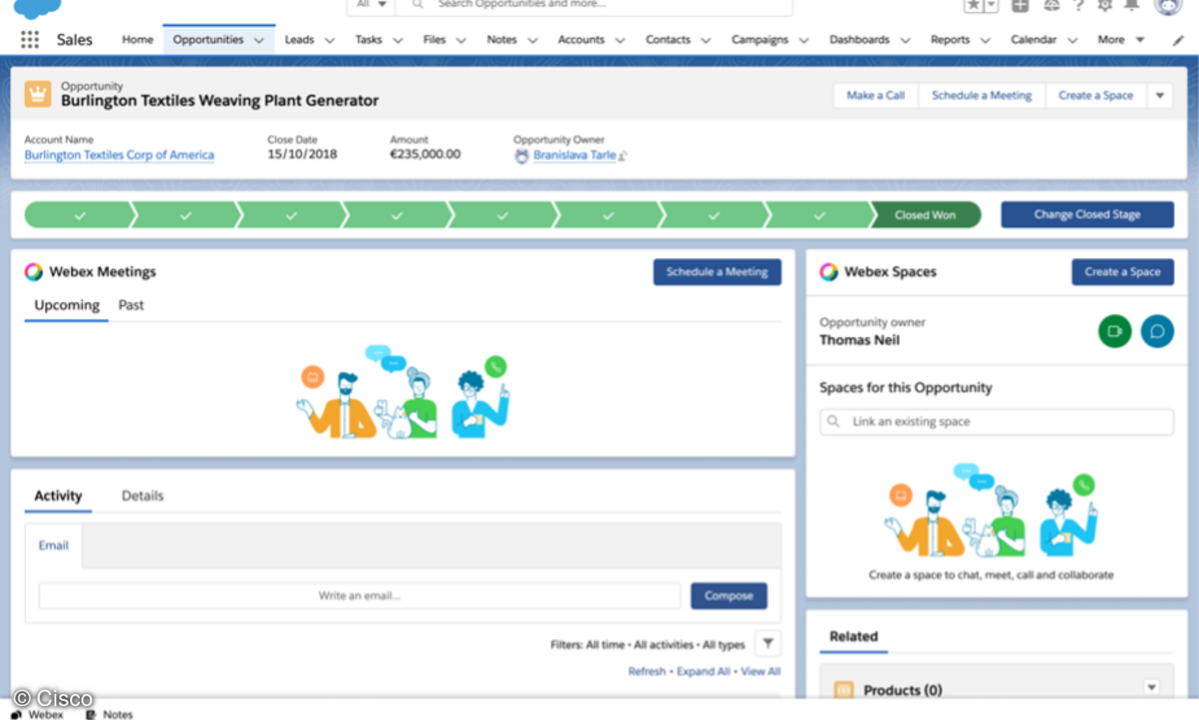Click Change Closed Stage button

tap(1087, 215)
